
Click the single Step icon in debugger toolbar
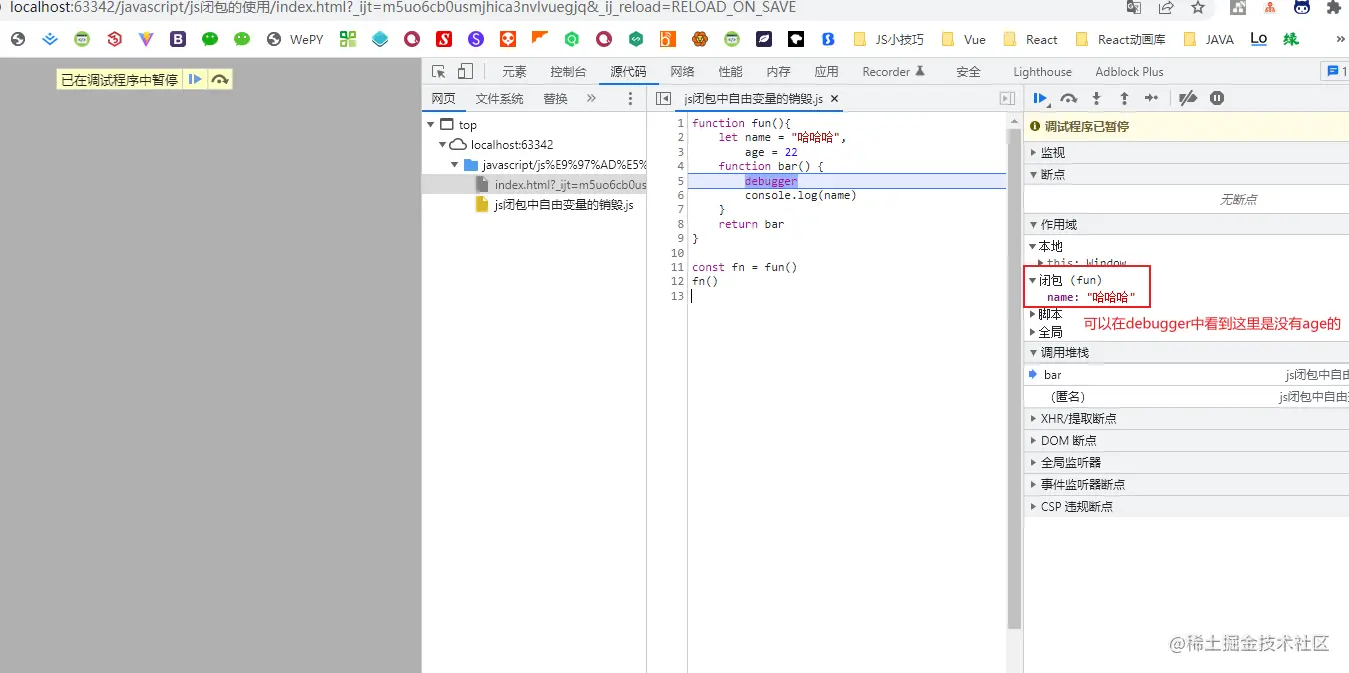pos(1151,98)
